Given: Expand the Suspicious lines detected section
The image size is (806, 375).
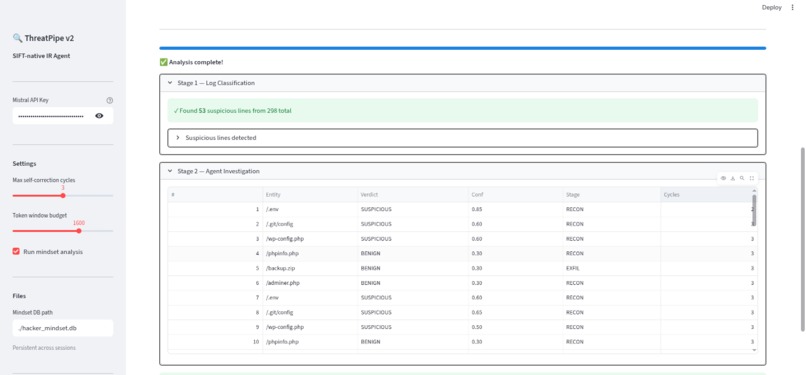Looking at the screenshot, I should pos(463,138).
